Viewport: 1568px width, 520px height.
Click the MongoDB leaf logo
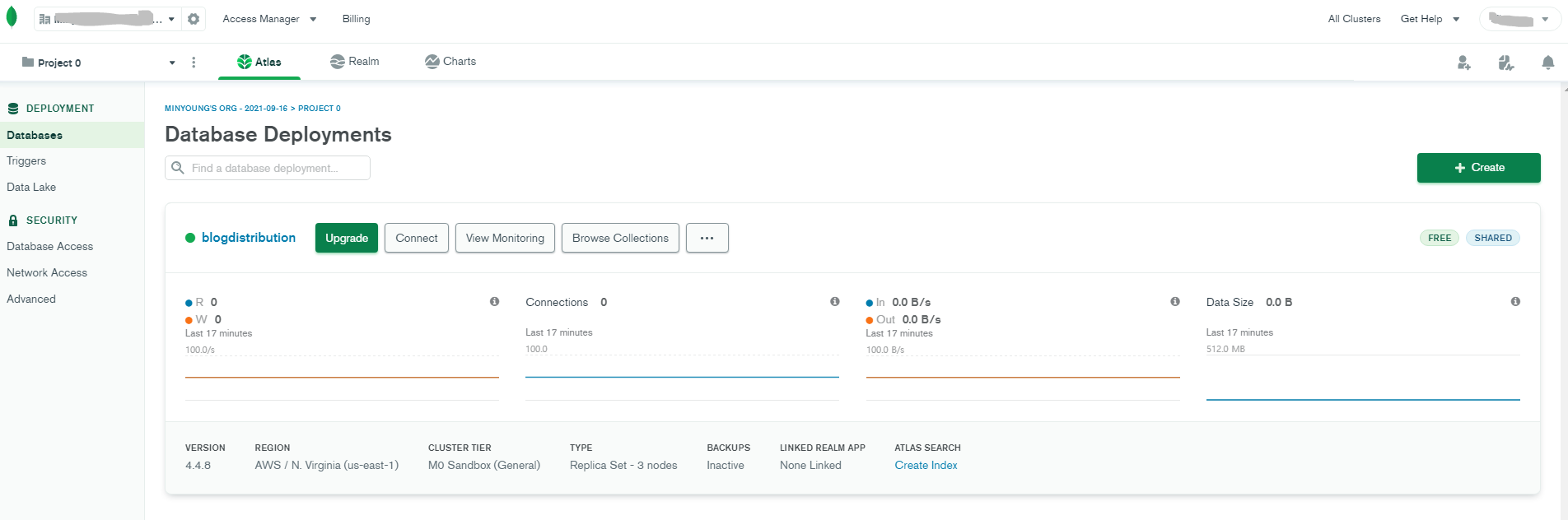[12, 17]
